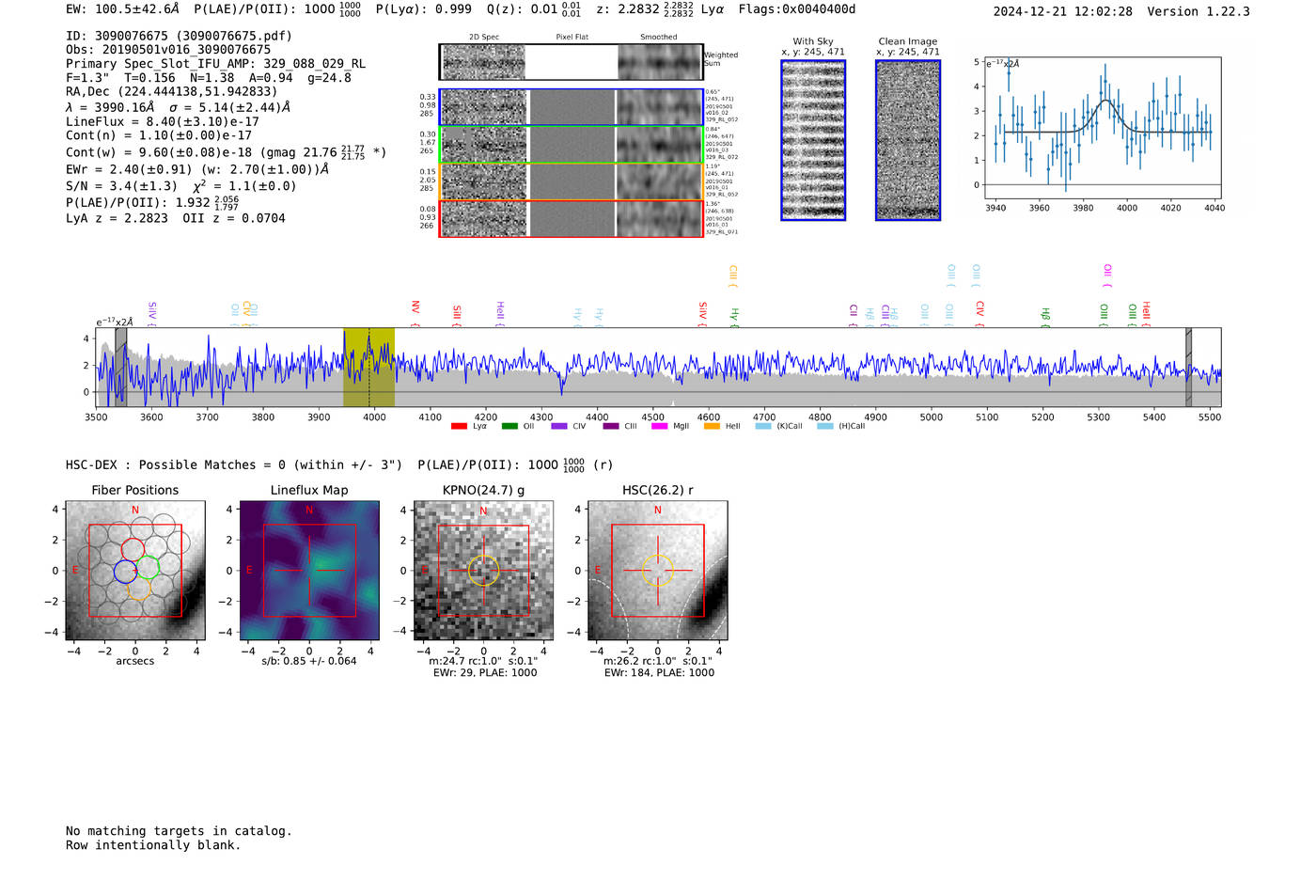Select the With Sky image panel
The height and width of the screenshot is (896, 1316).
(813, 140)
